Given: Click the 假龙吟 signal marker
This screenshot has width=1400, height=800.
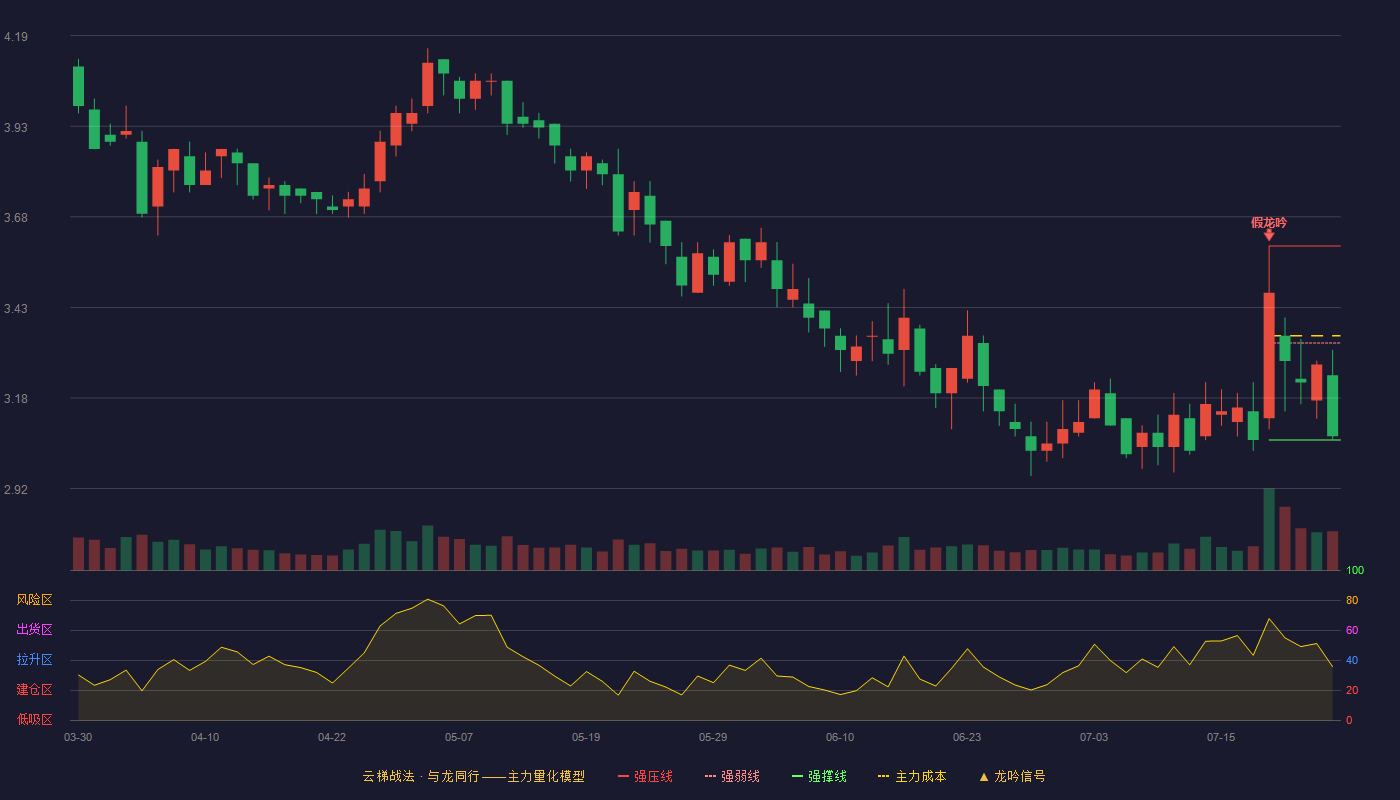Looking at the screenshot, I should tap(1269, 222).
